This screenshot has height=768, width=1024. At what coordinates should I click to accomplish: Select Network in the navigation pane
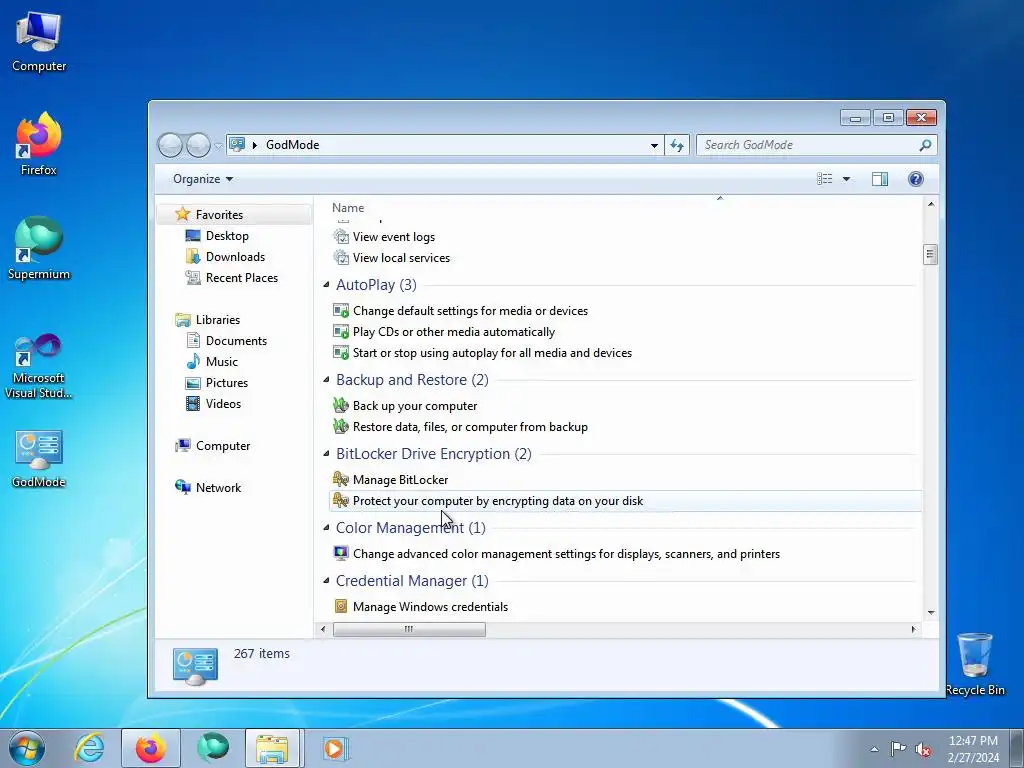tap(218, 488)
